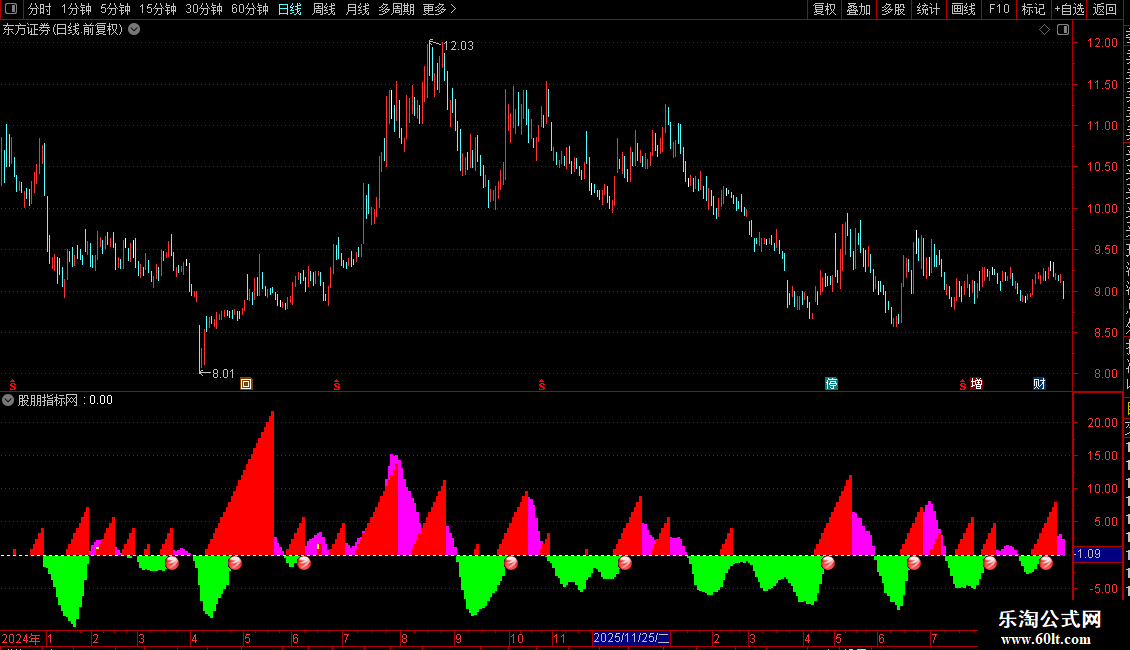Toggle the left sidebar panel icon

click(x=11, y=9)
